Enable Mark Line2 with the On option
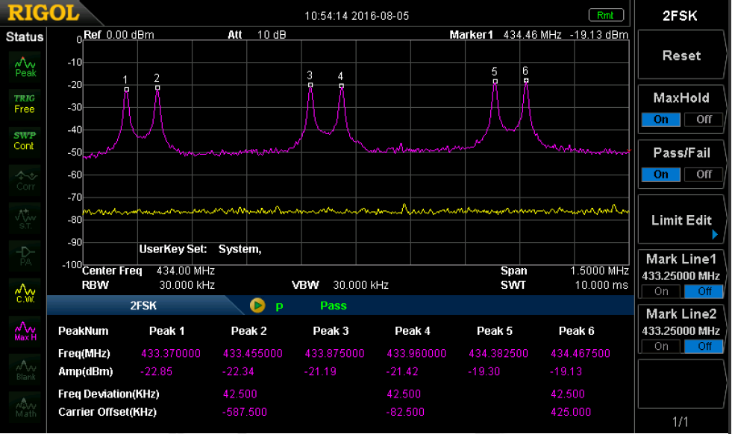 click(660, 345)
